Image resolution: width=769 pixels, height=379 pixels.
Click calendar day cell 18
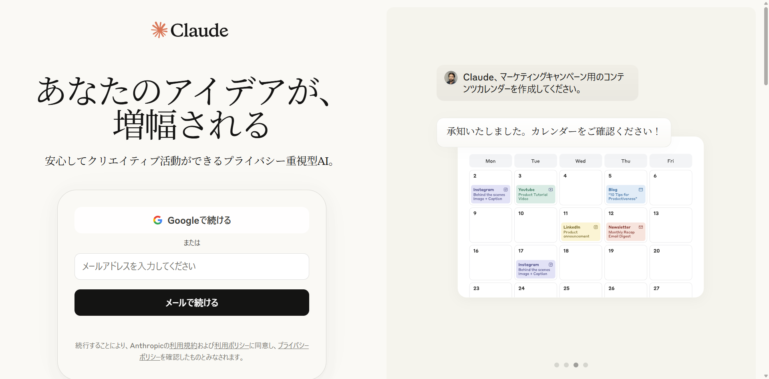[x=580, y=263]
